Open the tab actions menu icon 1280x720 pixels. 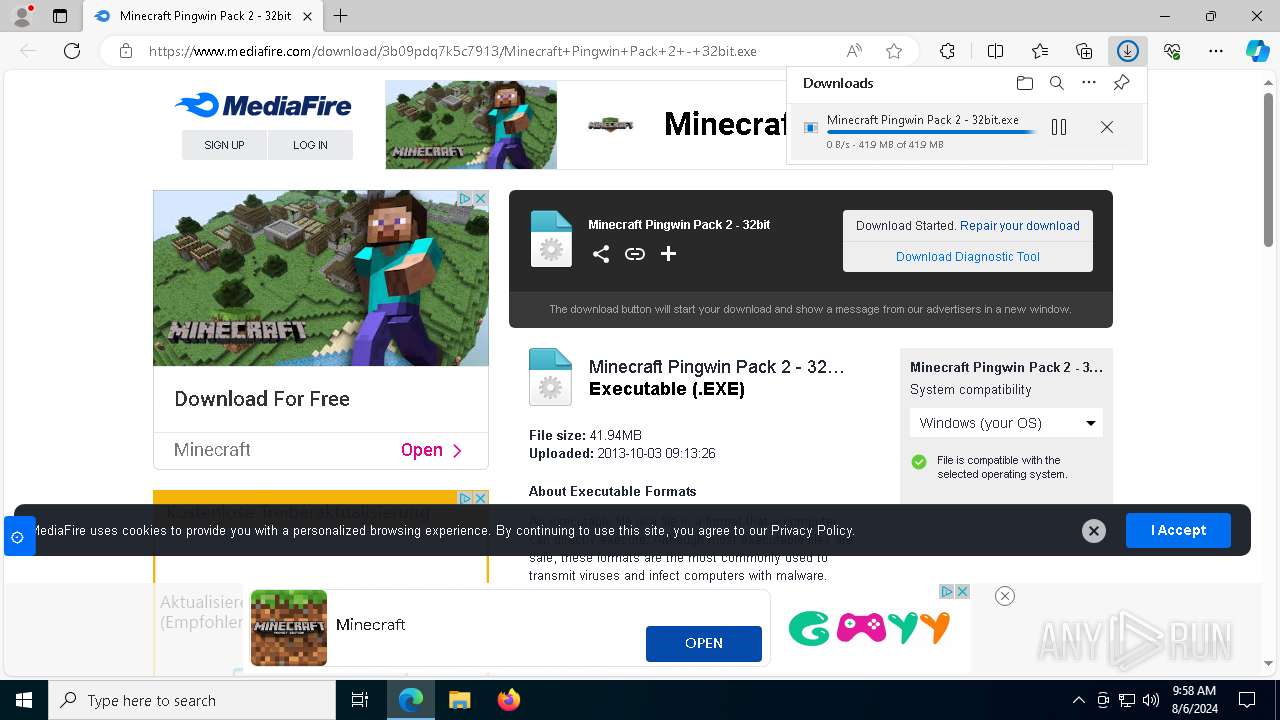click(60, 16)
